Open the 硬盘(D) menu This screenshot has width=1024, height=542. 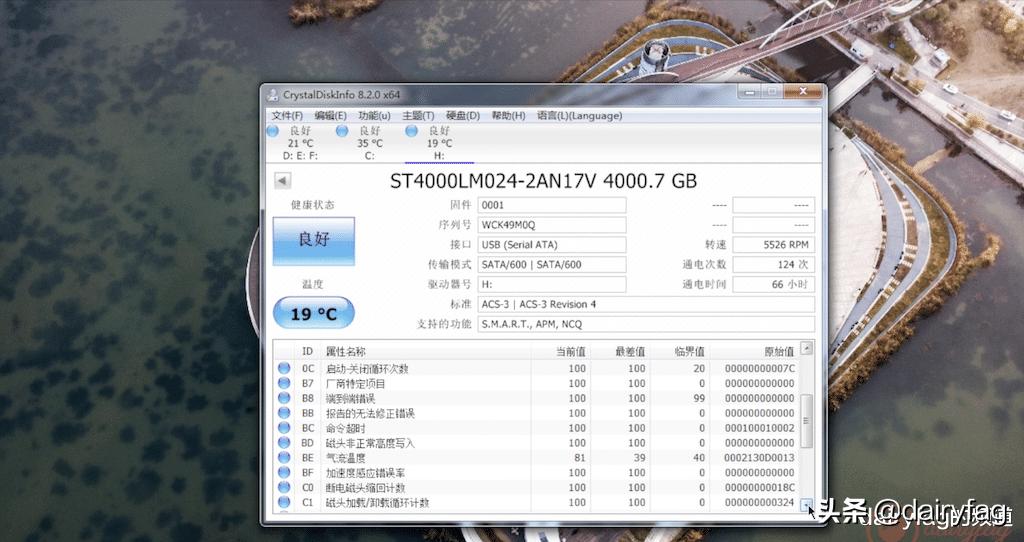463,116
